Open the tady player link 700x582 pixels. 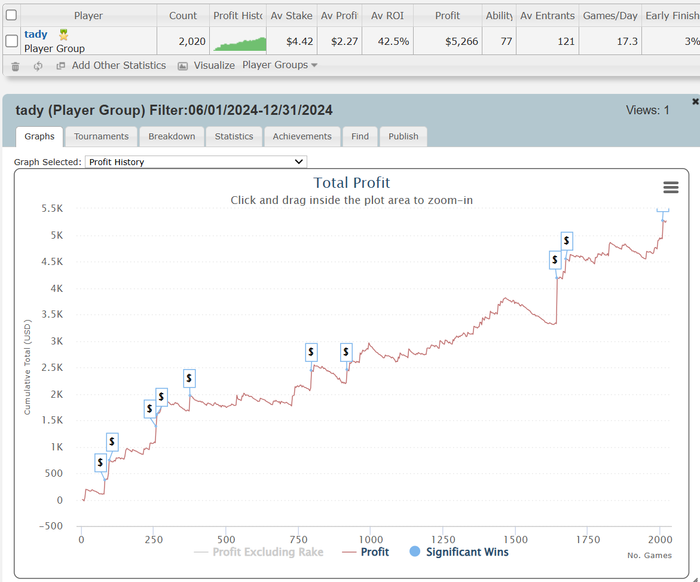click(x=36, y=34)
